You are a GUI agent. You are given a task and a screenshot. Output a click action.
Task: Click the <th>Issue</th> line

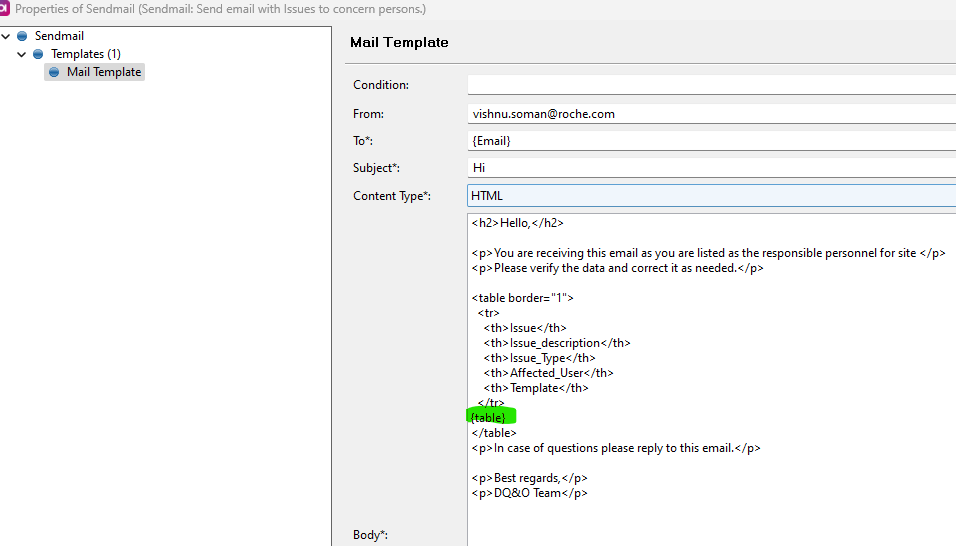[525, 328]
